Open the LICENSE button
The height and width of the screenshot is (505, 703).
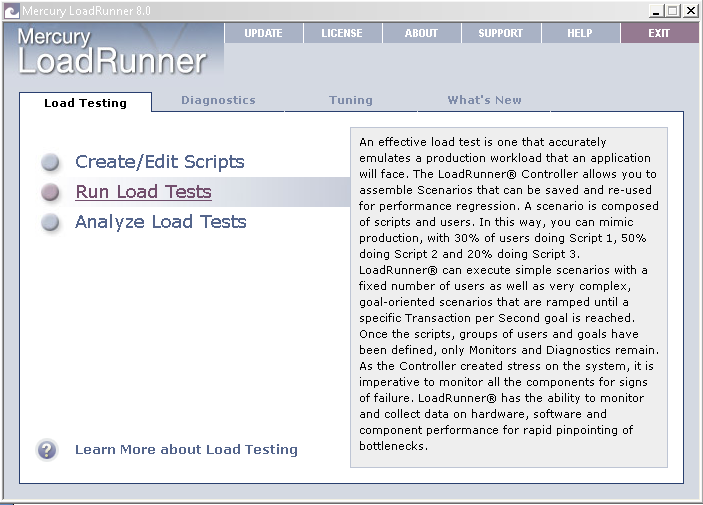pos(343,33)
